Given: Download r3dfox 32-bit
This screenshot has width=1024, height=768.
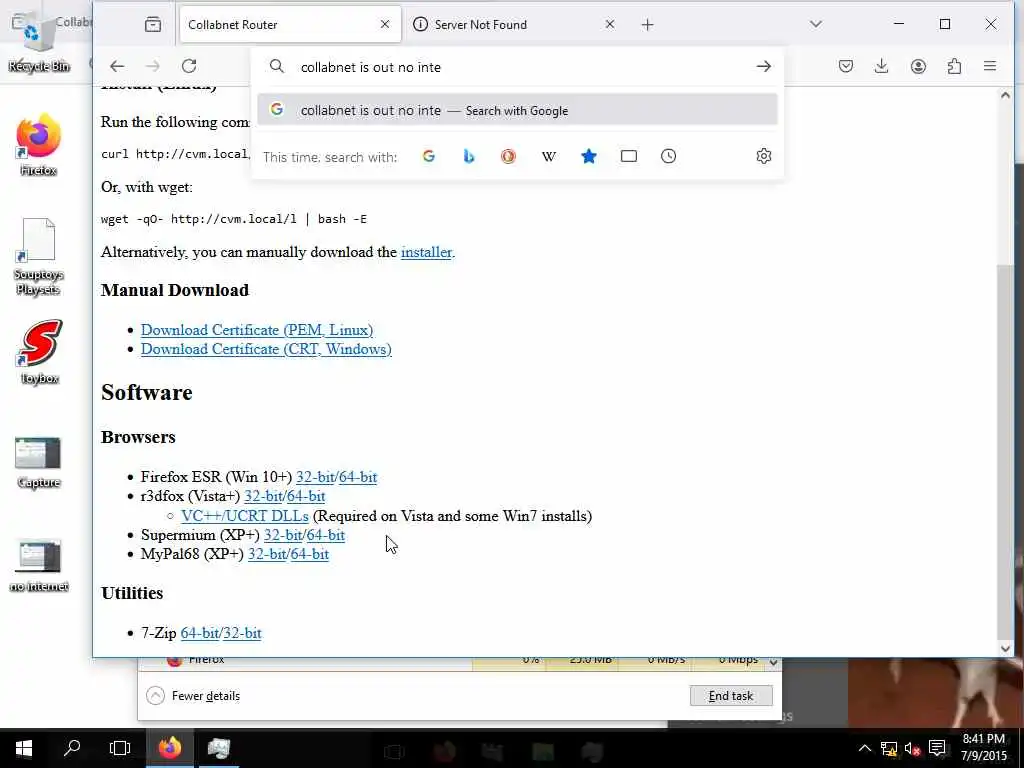Looking at the screenshot, I should click(263, 496).
